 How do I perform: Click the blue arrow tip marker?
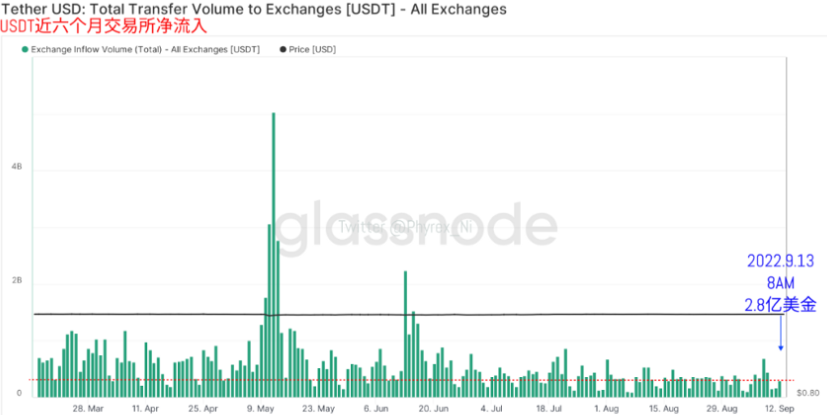(x=781, y=348)
